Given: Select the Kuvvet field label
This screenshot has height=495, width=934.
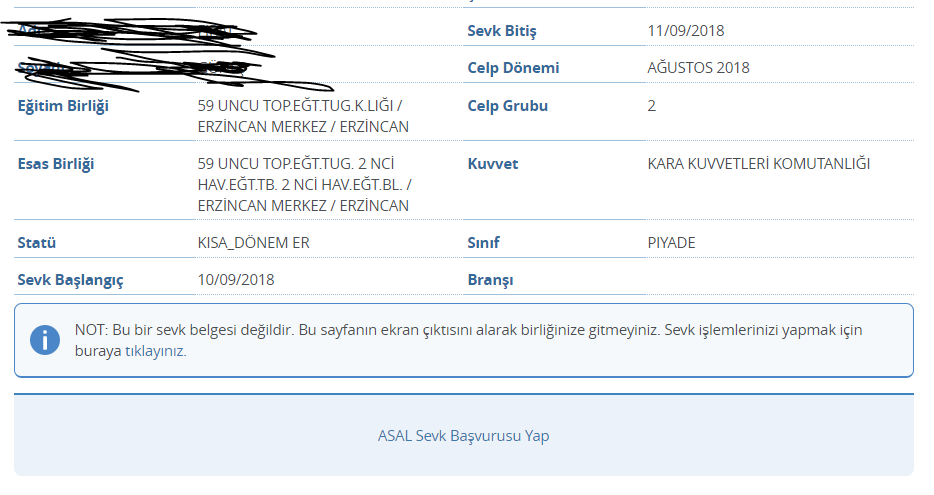Looking at the screenshot, I should (493, 164).
